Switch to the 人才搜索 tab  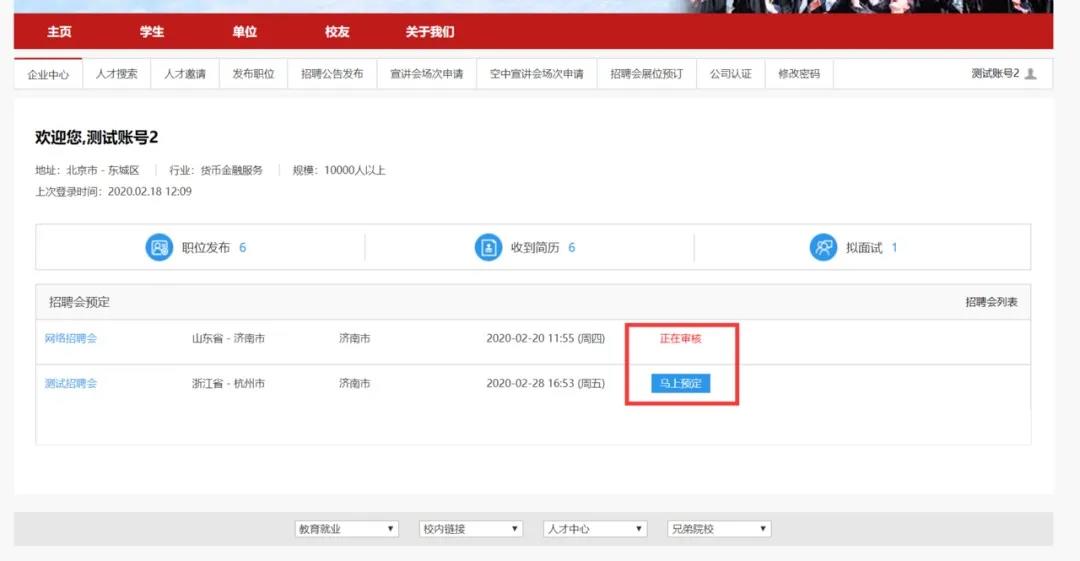click(117, 74)
